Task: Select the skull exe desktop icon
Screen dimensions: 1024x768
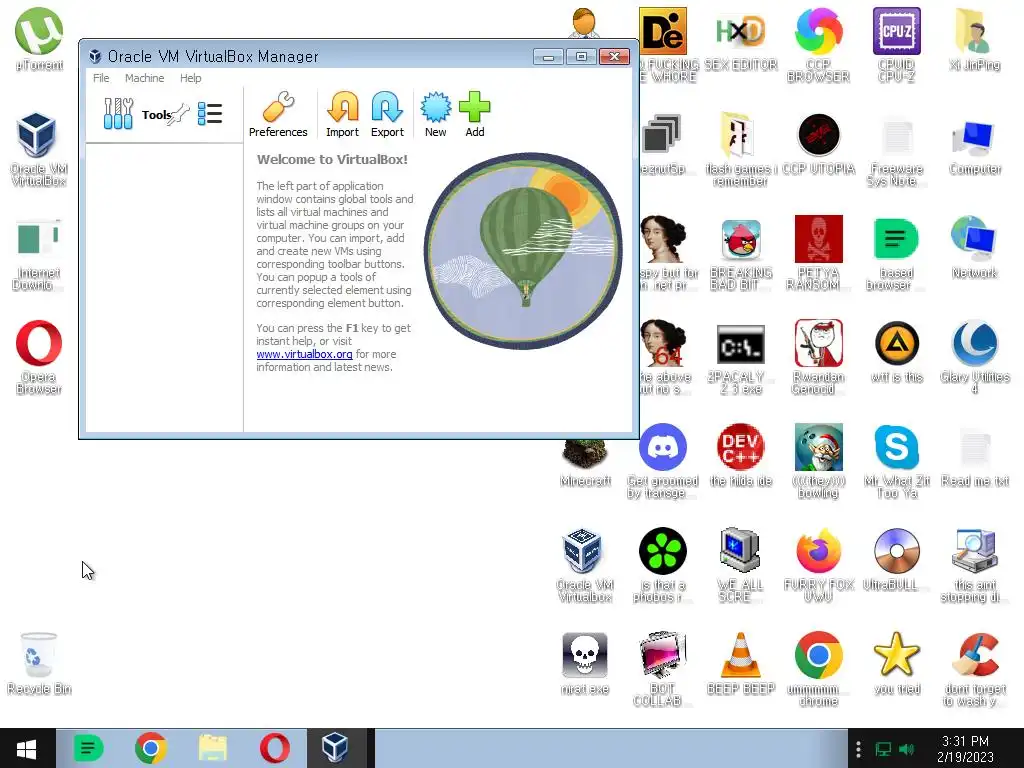Action: coord(585,663)
